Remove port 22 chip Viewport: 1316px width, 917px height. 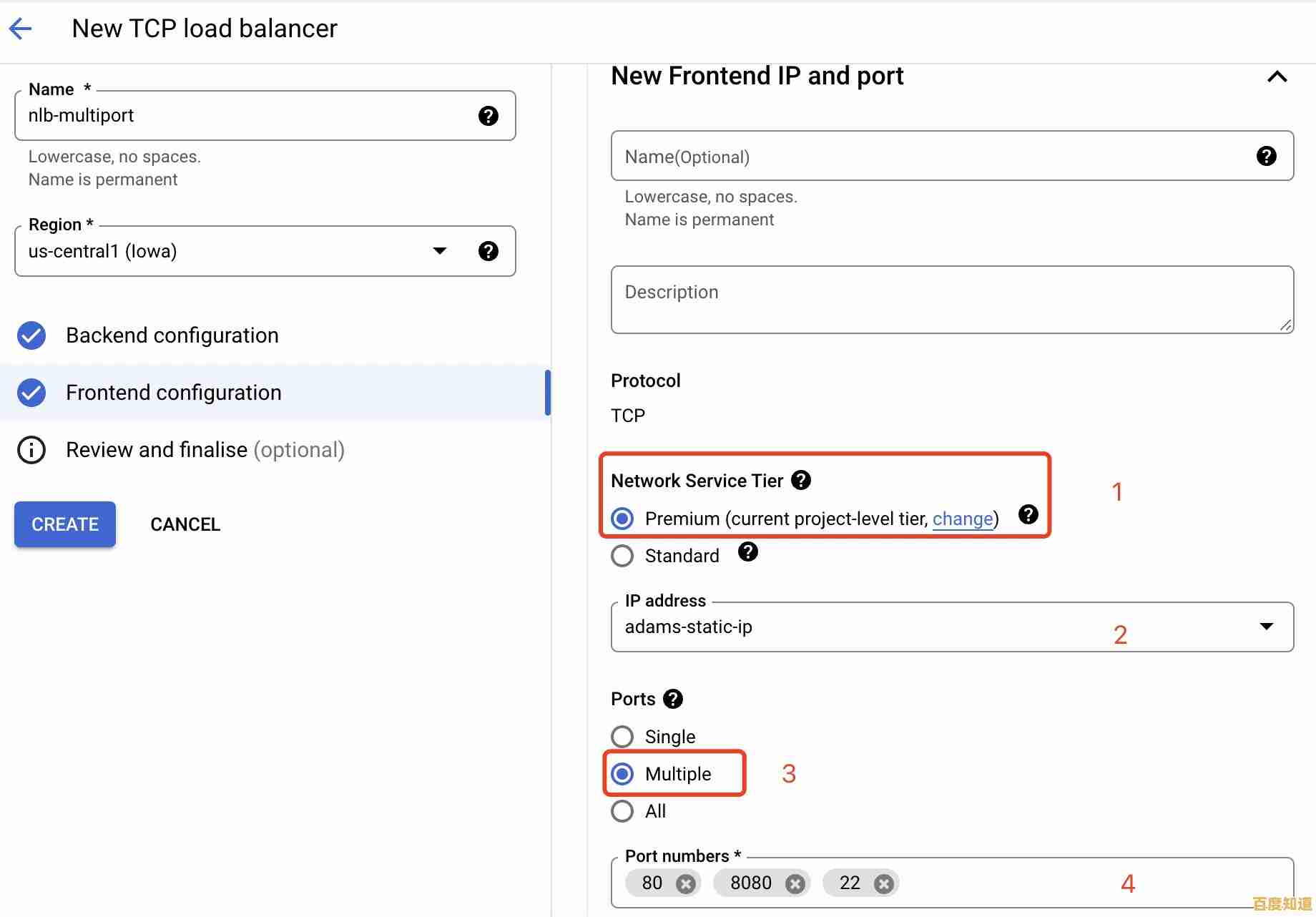click(884, 884)
